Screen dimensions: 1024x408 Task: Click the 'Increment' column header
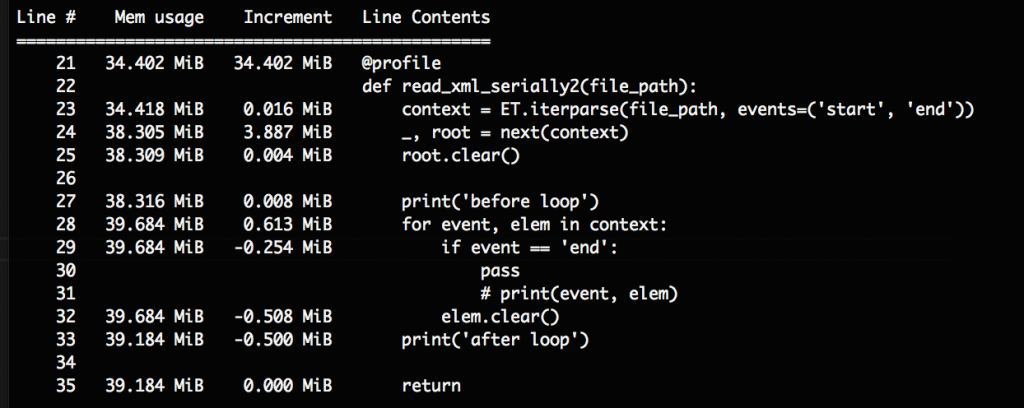pos(288,17)
